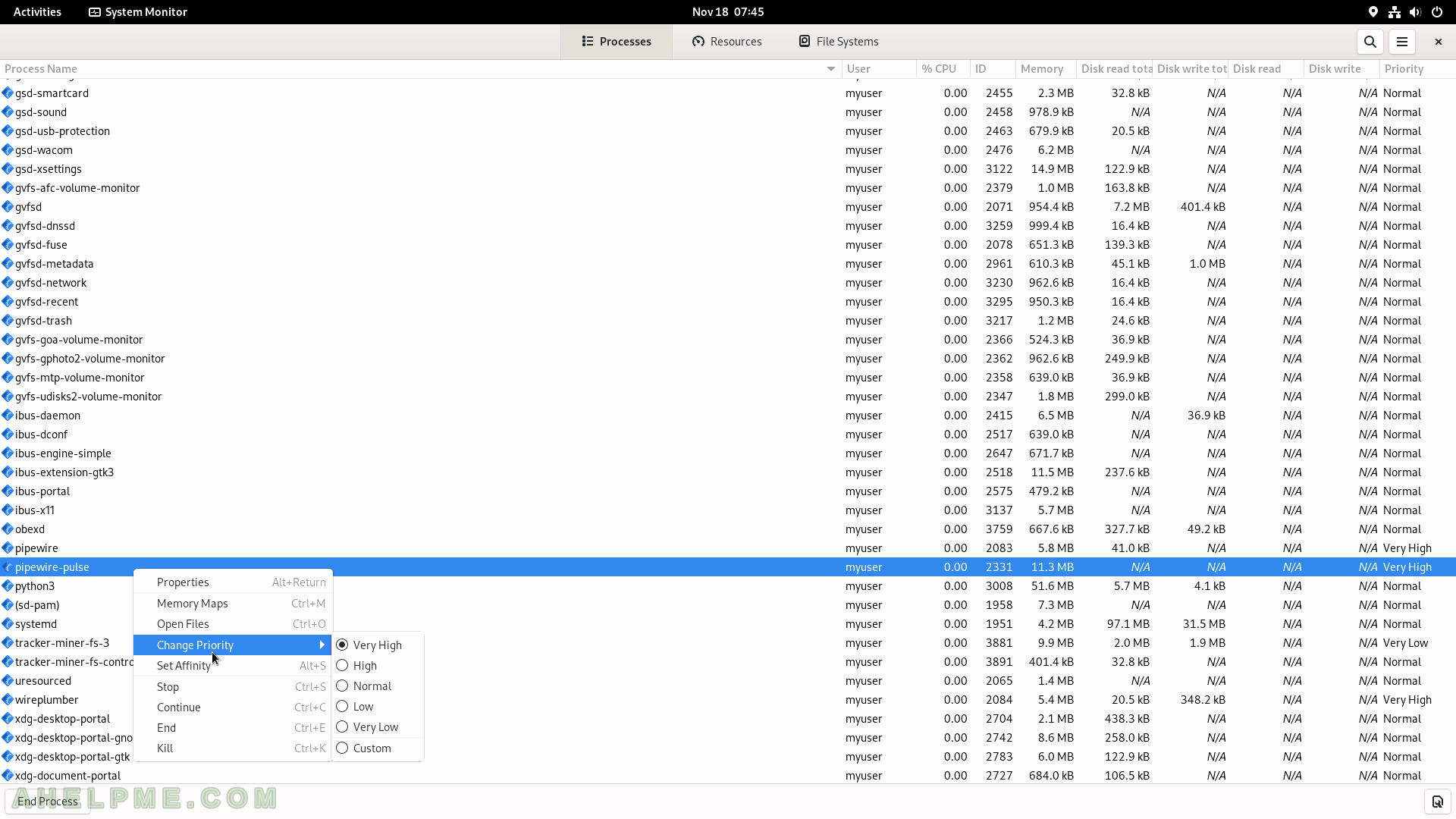Screen dimensions: 1456x819
Task: Click the wireplumber process icon
Action: [x=8, y=700]
